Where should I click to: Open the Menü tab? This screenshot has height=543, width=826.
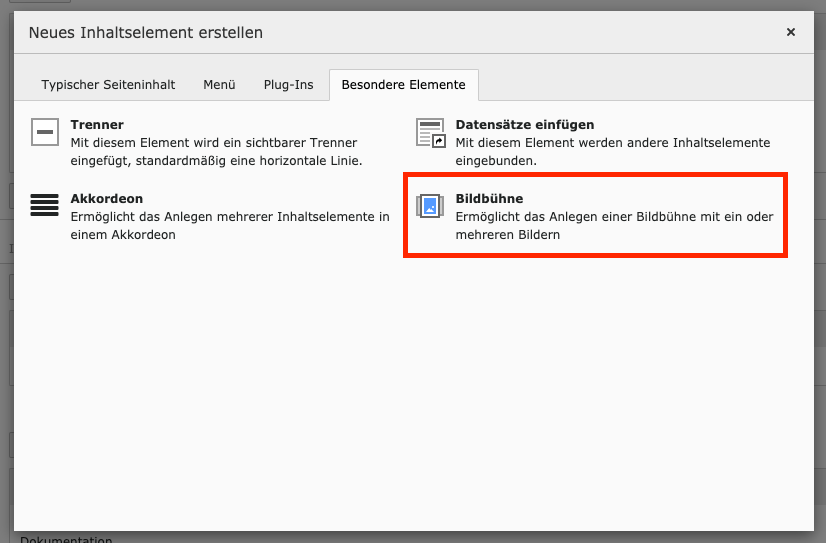tap(219, 85)
